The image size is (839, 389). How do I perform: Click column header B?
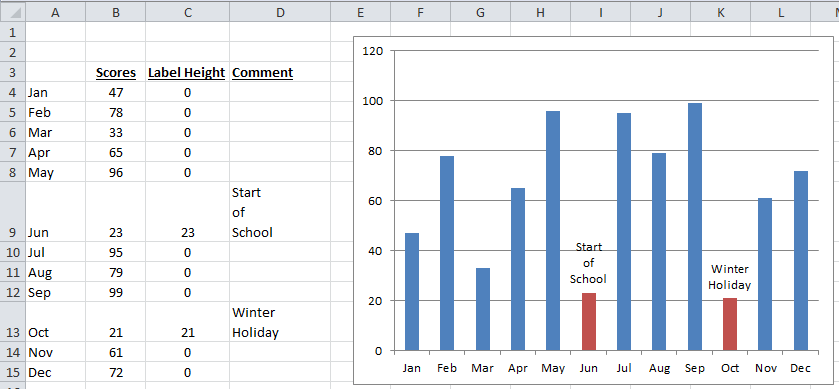[x=116, y=12]
